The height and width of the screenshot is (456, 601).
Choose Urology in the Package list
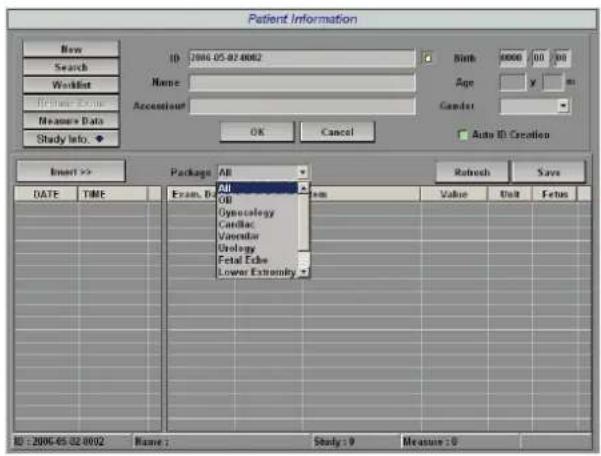click(257, 248)
